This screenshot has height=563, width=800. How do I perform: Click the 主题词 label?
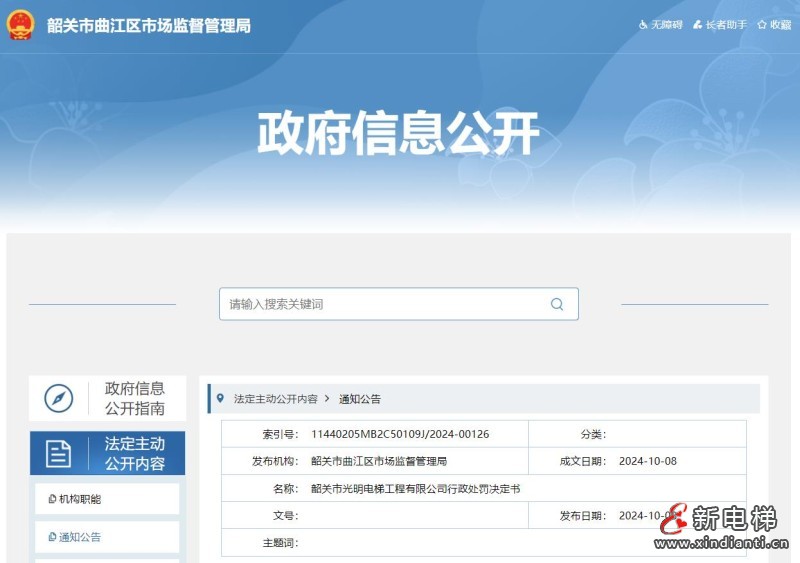click(280, 543)
